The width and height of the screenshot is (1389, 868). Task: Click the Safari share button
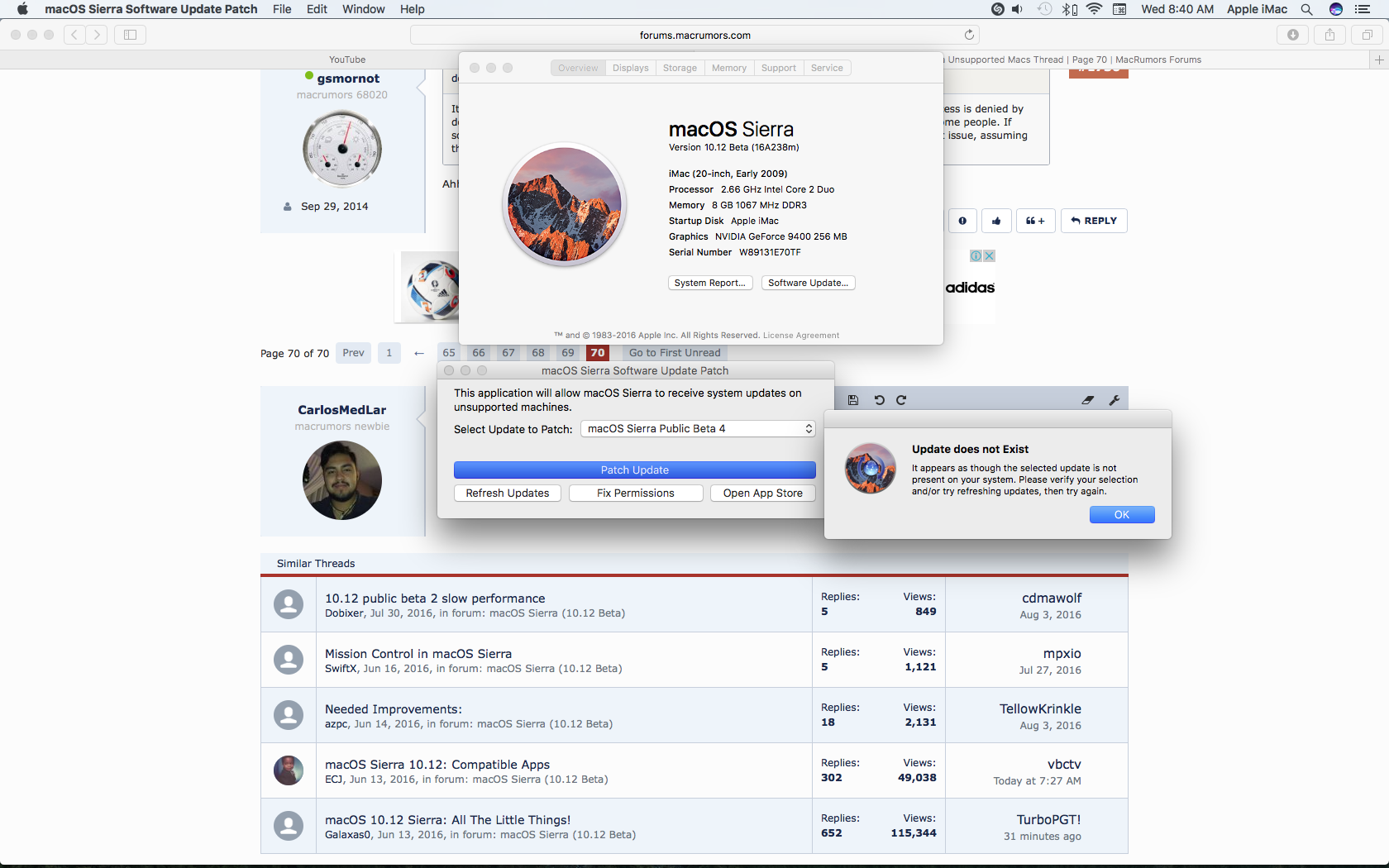pyautogui.click(x=1329, y=35)
